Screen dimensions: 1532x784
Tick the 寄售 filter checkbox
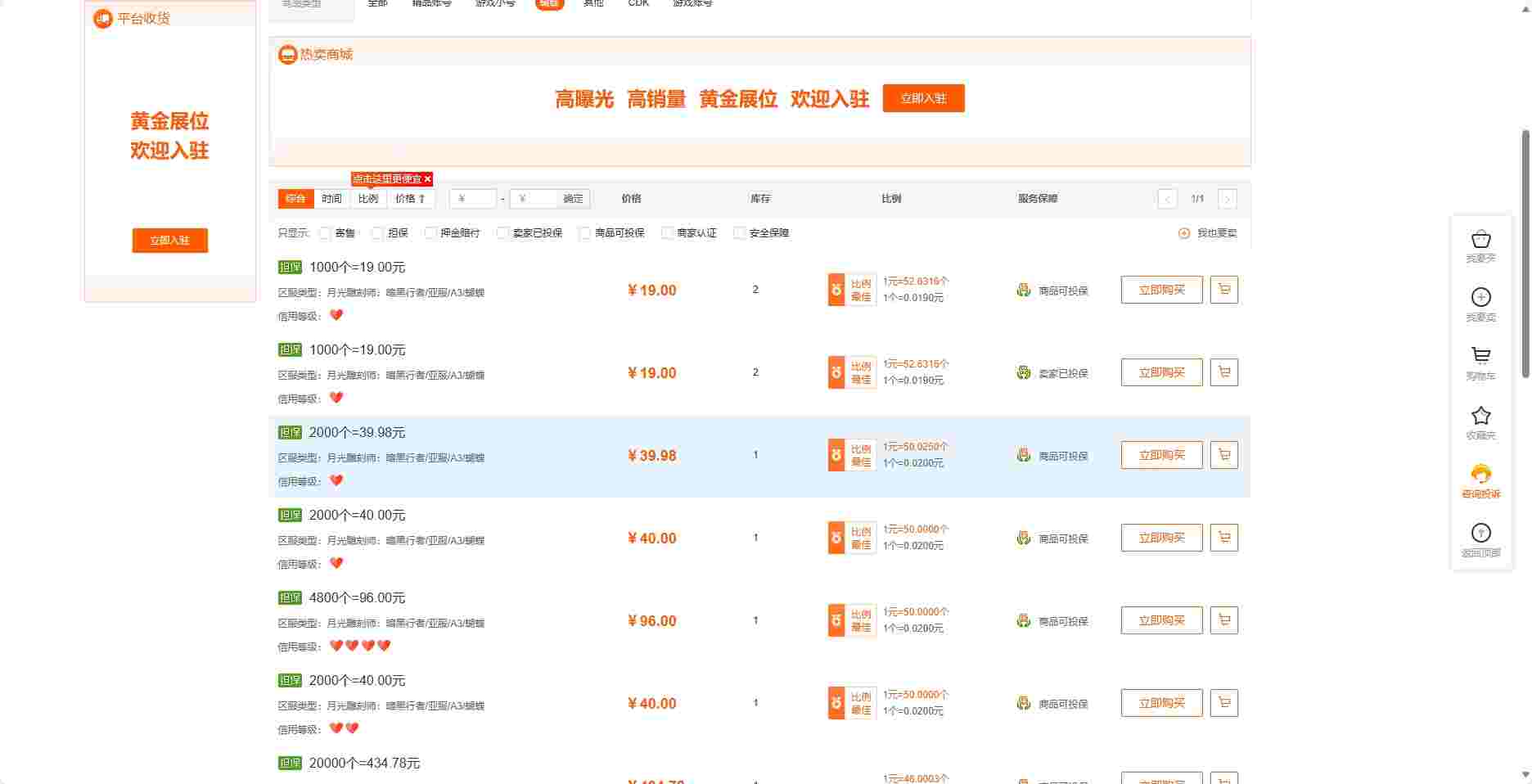tap(325, 233)
